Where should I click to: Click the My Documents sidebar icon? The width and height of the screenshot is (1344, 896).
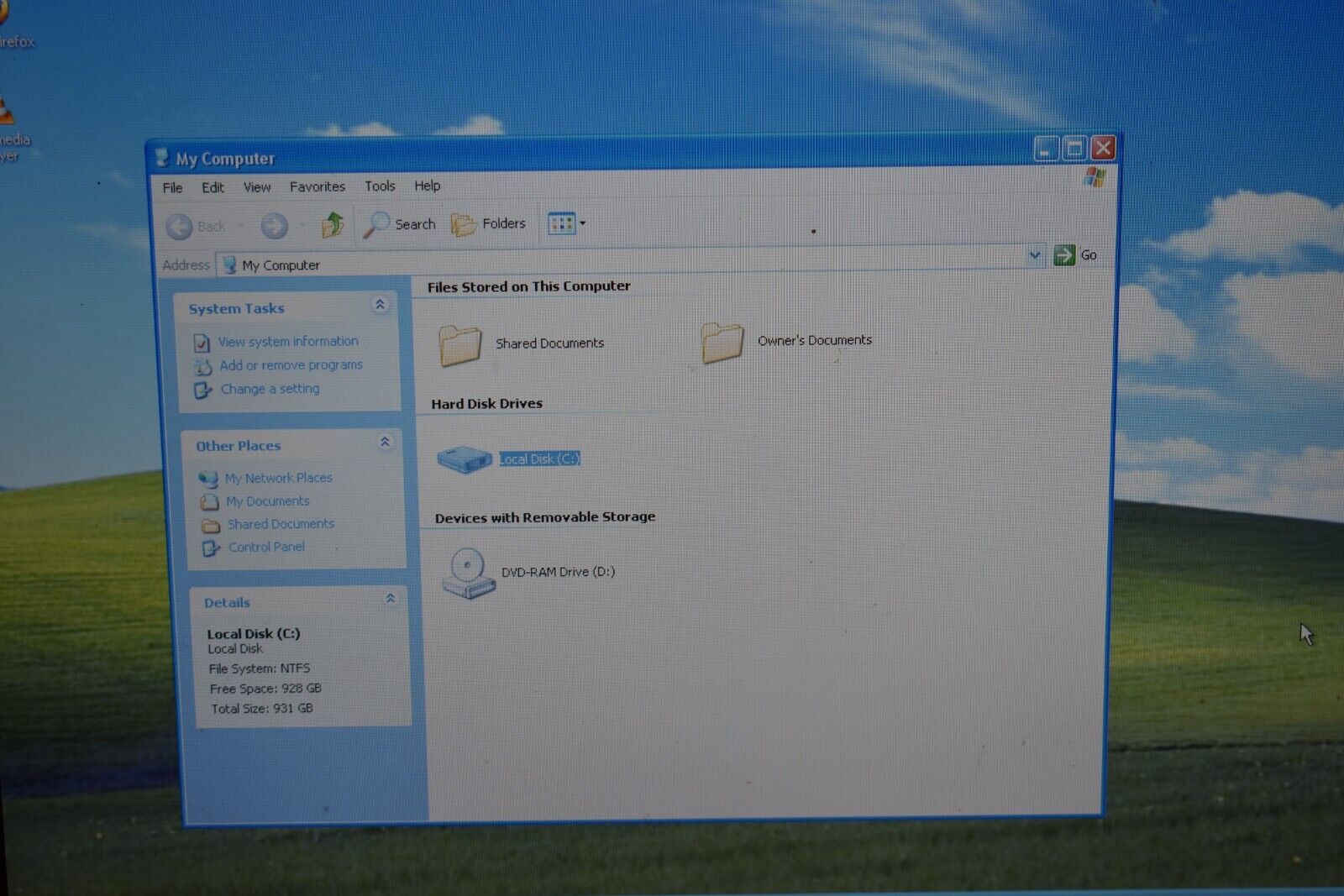209,502
